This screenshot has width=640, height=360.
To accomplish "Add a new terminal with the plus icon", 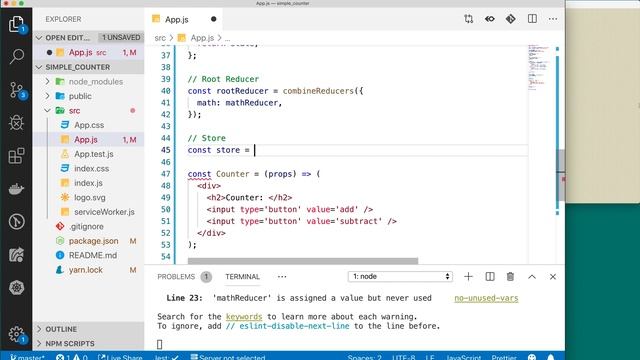I will pos(468,276).
